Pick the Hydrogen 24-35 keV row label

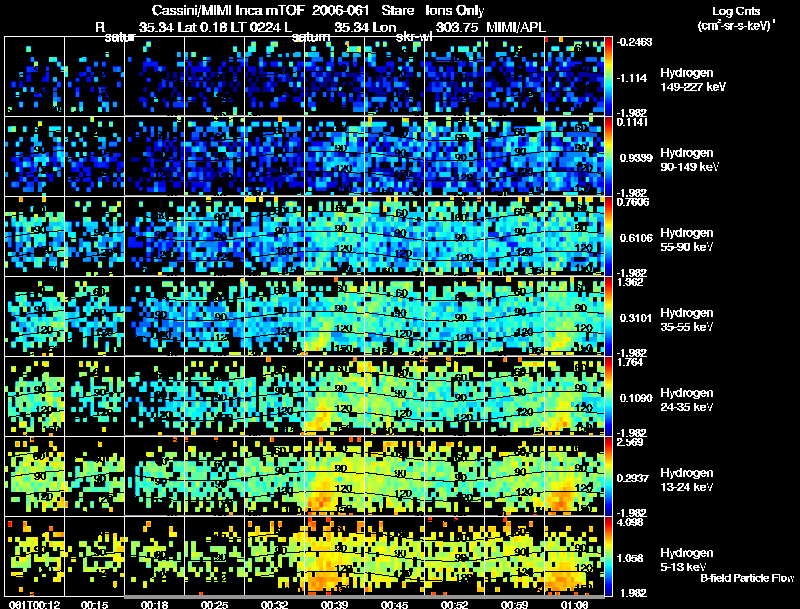coord(687,400)
